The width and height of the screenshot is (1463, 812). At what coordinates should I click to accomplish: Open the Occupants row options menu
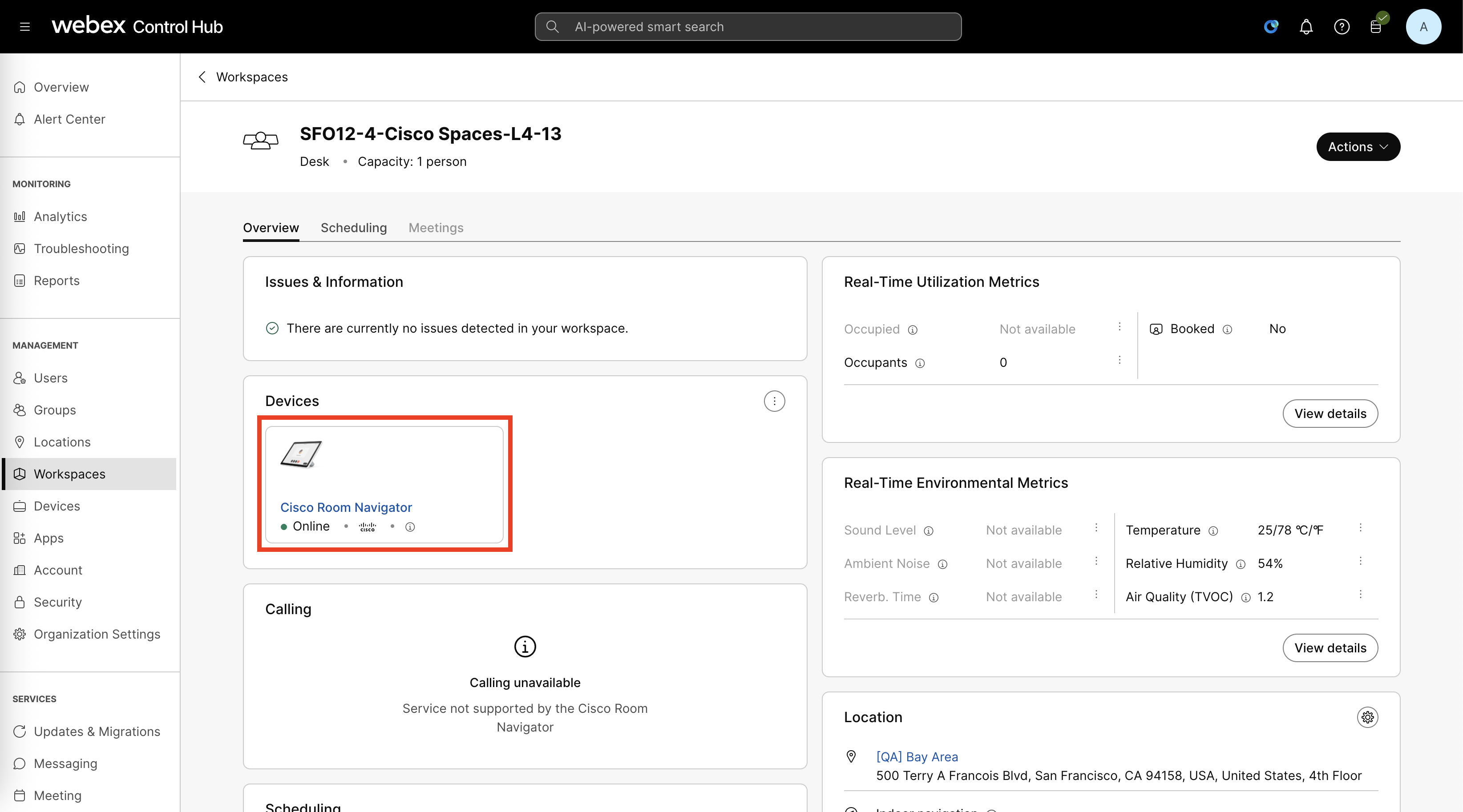tap(1119, 360)
